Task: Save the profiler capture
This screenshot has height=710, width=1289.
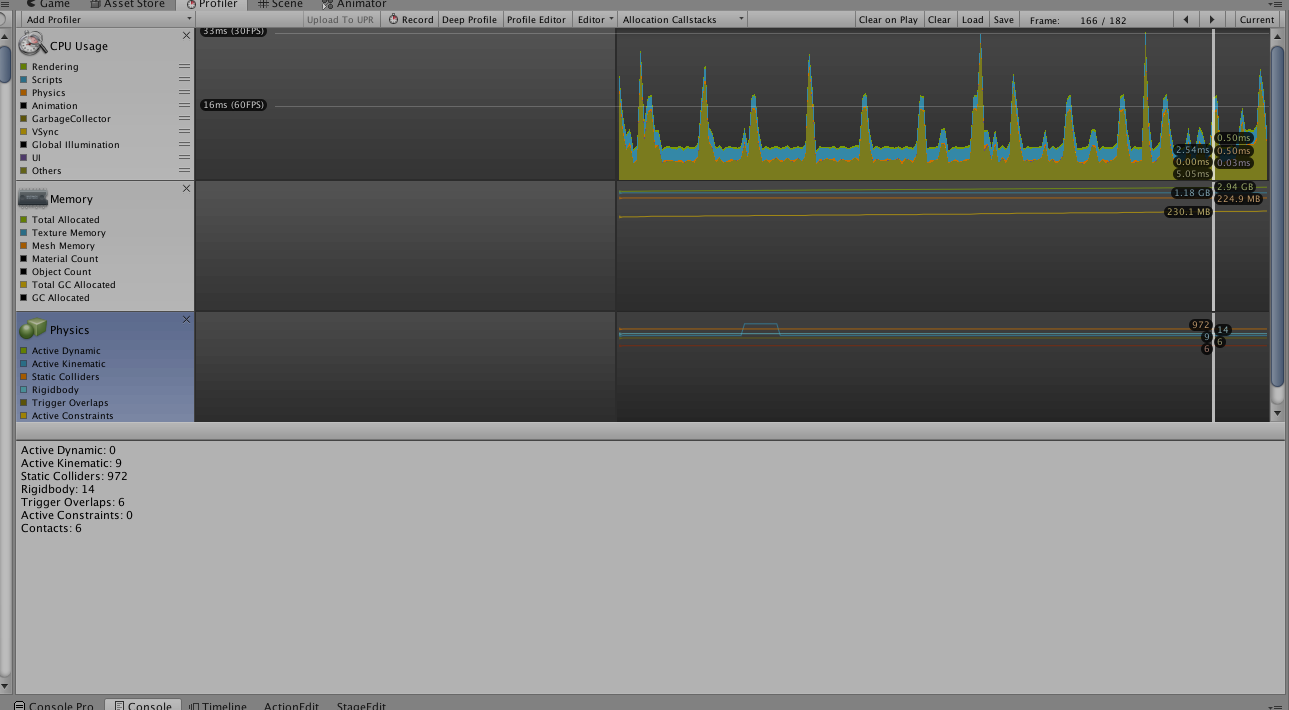Action: [x=1003, y=19]
